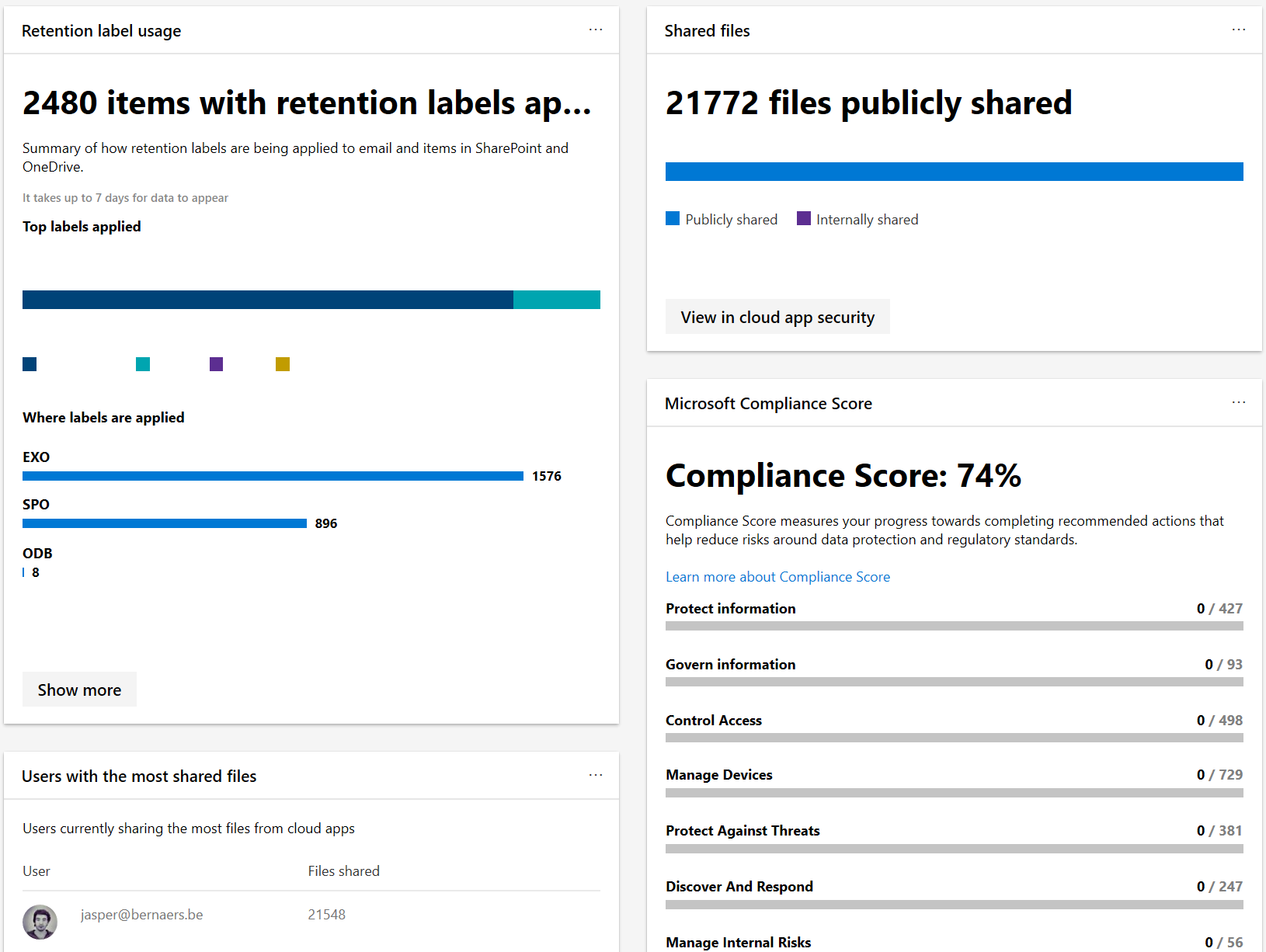1266x952 pixels.
Task: Click View in cloud app security
Action: click(x=777, y=317)
